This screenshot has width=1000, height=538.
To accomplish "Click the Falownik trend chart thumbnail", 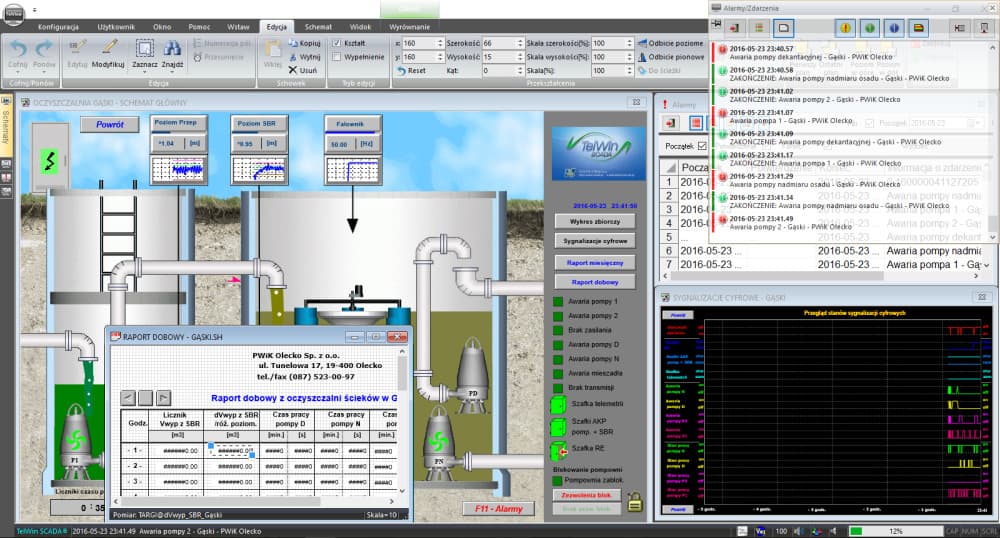I will [x=353, y=170].
